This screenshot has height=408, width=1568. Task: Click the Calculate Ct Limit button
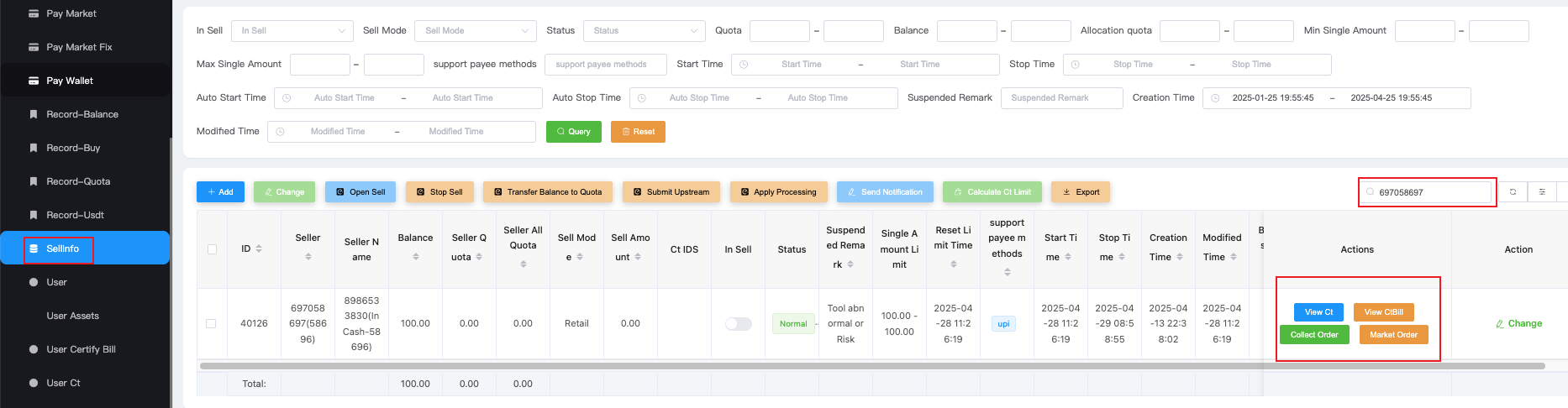pyautogui.click(x=992, y=192)
